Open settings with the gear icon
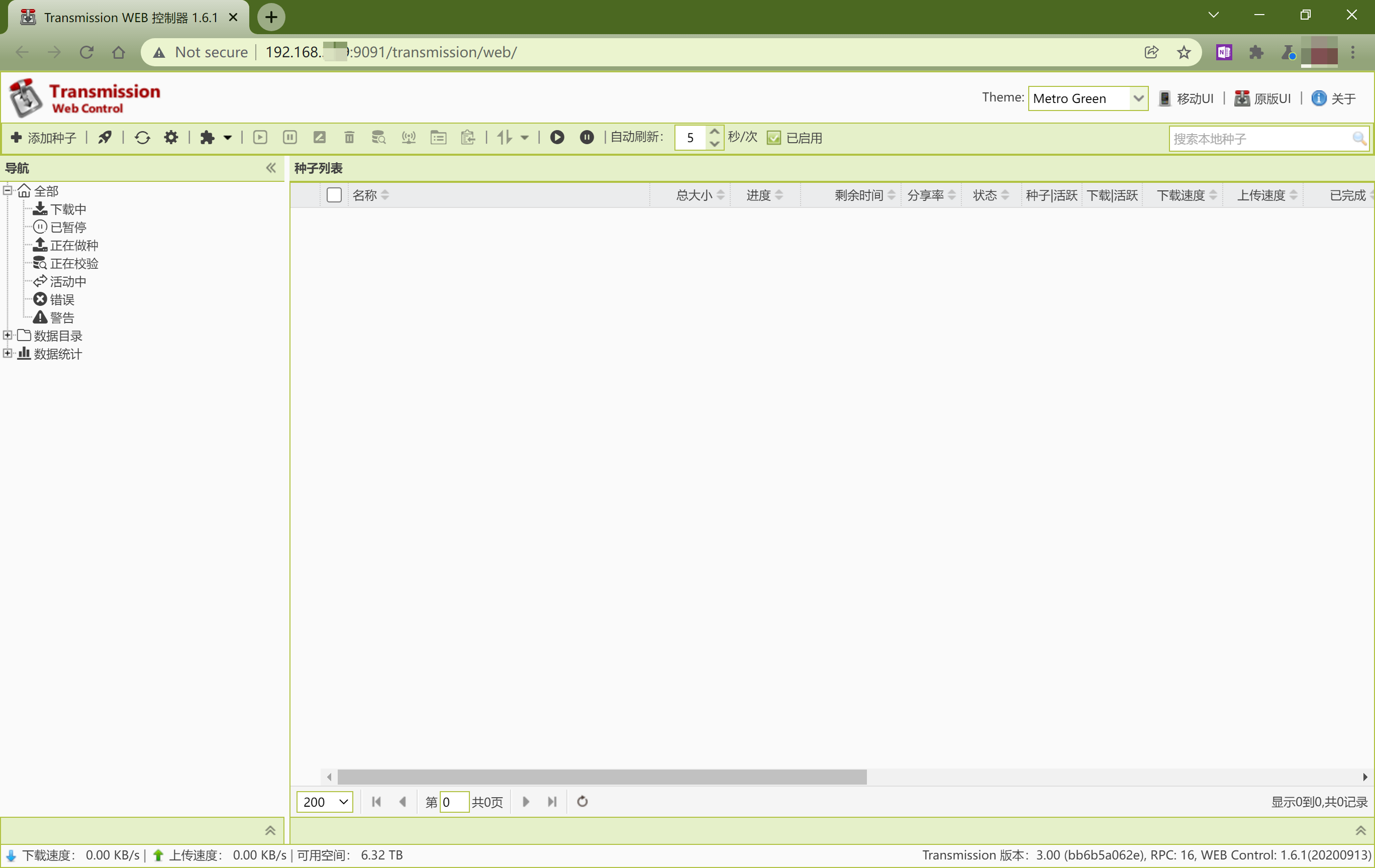 [x=171, y=138]
